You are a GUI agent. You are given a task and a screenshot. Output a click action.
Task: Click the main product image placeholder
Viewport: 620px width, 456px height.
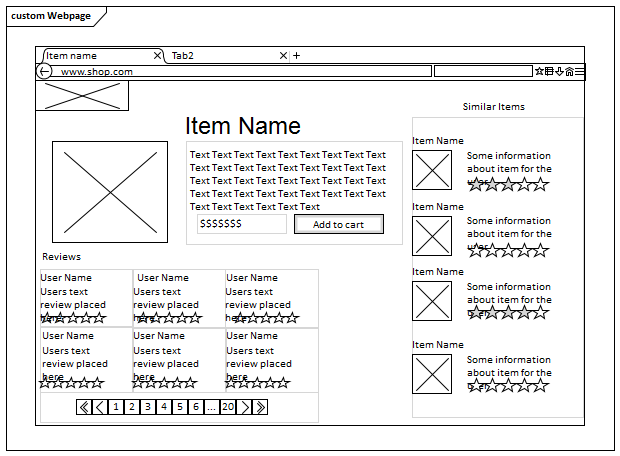[x=110, y=192]
